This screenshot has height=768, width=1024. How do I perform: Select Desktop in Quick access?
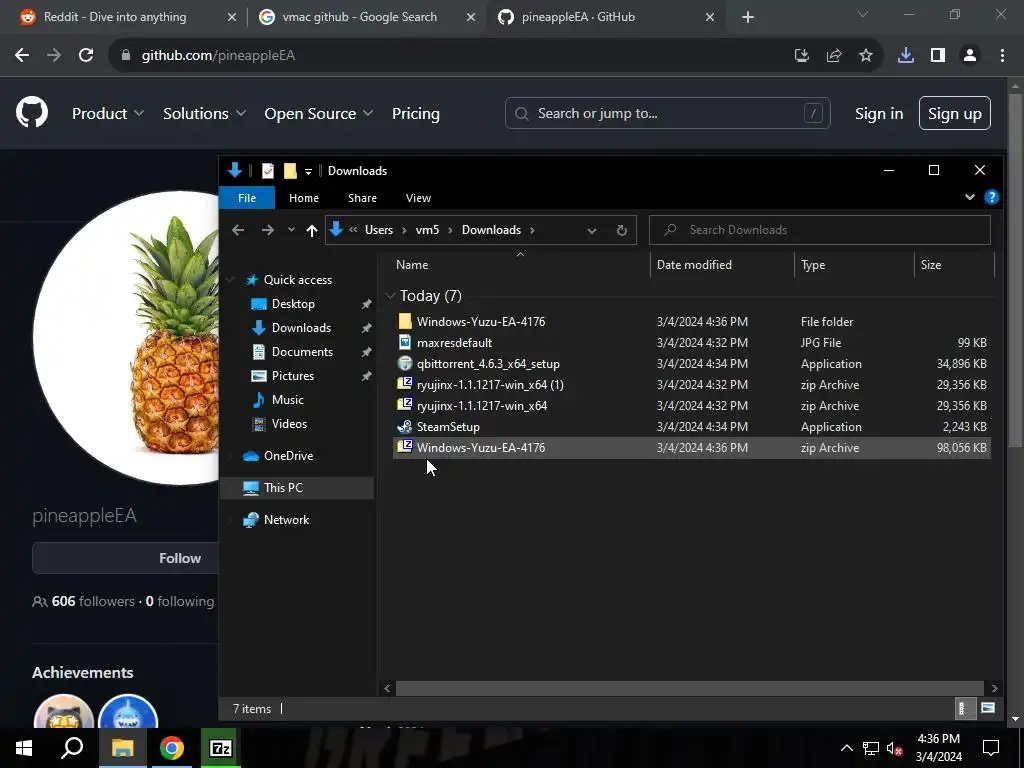(293, 304)
